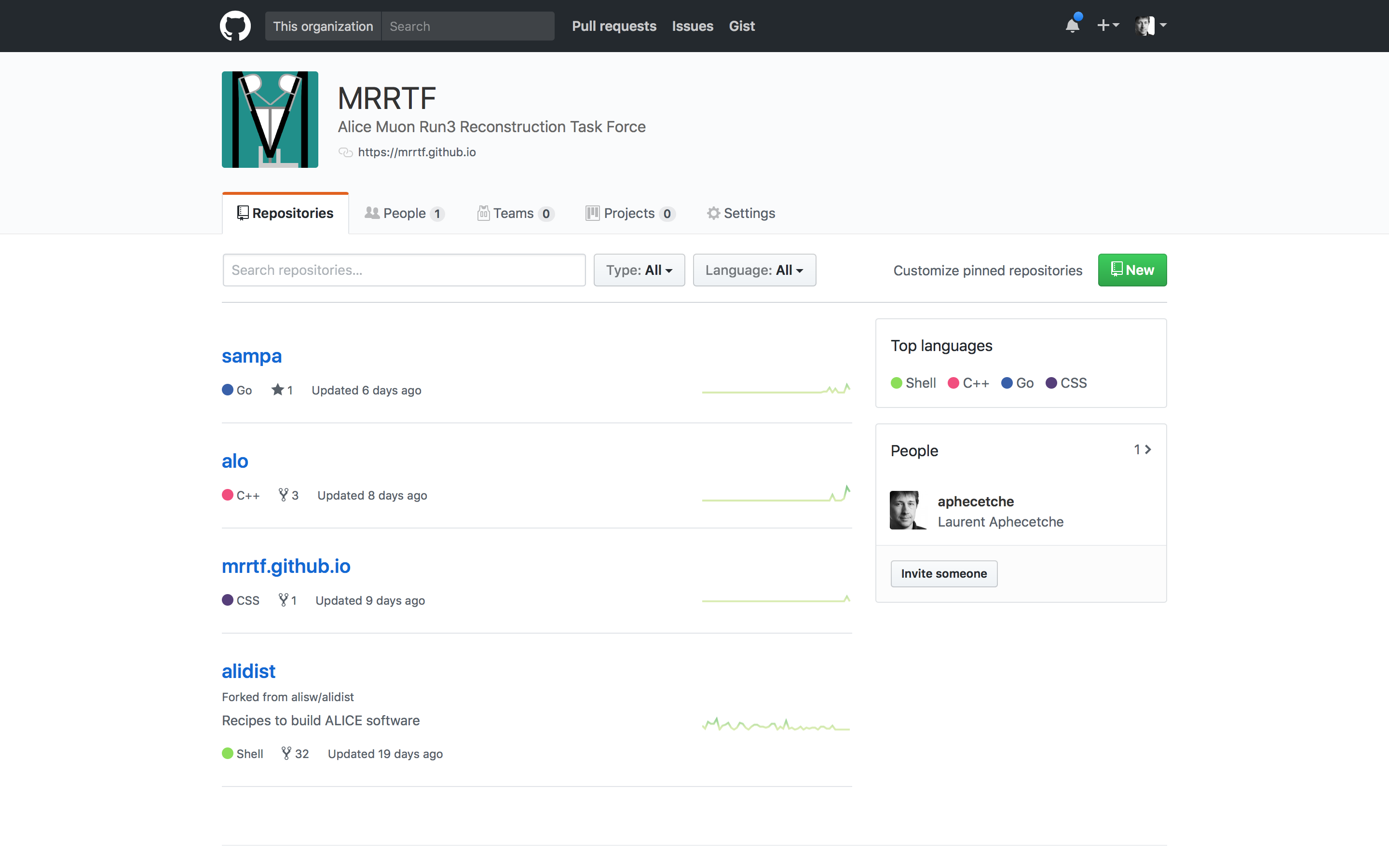Go to Issues in the header
The height and width of the screenshot is (868, 1389).
pyautogui.click(x=693, y=26)
